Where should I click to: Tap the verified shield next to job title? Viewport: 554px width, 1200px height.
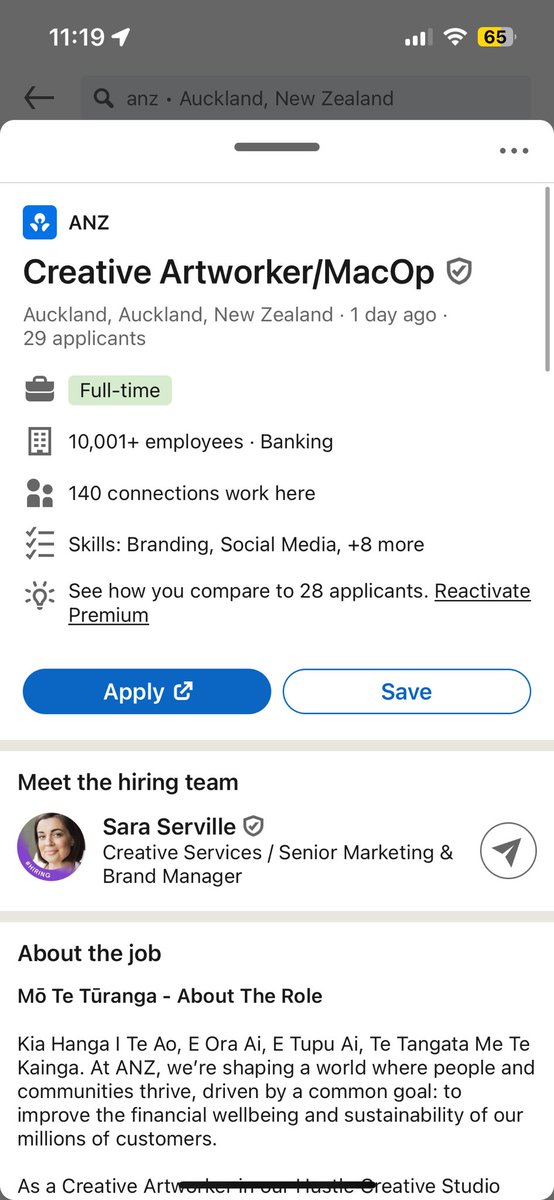pos(459,271)
